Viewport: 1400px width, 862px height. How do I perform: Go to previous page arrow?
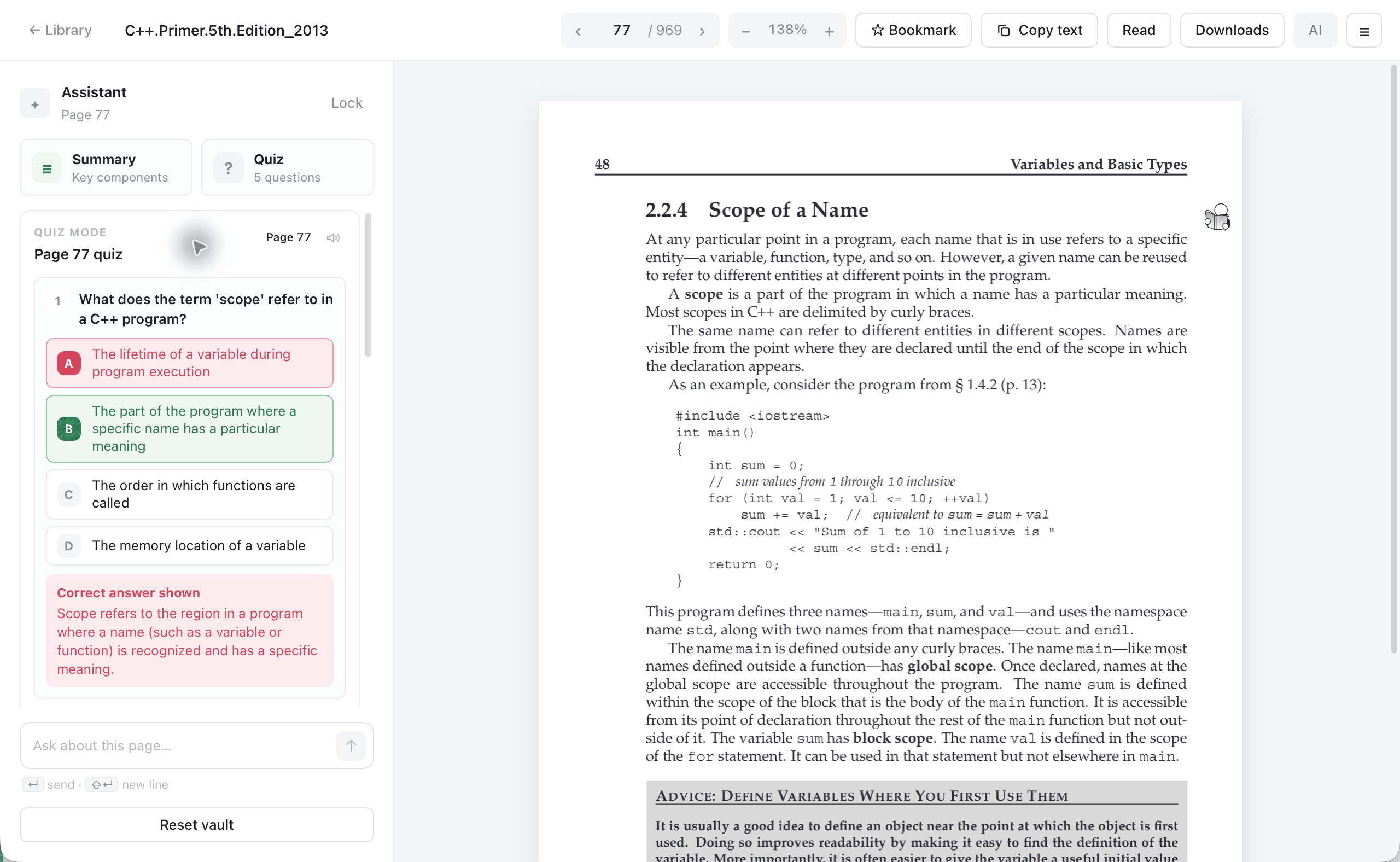[x=578, y=31]
